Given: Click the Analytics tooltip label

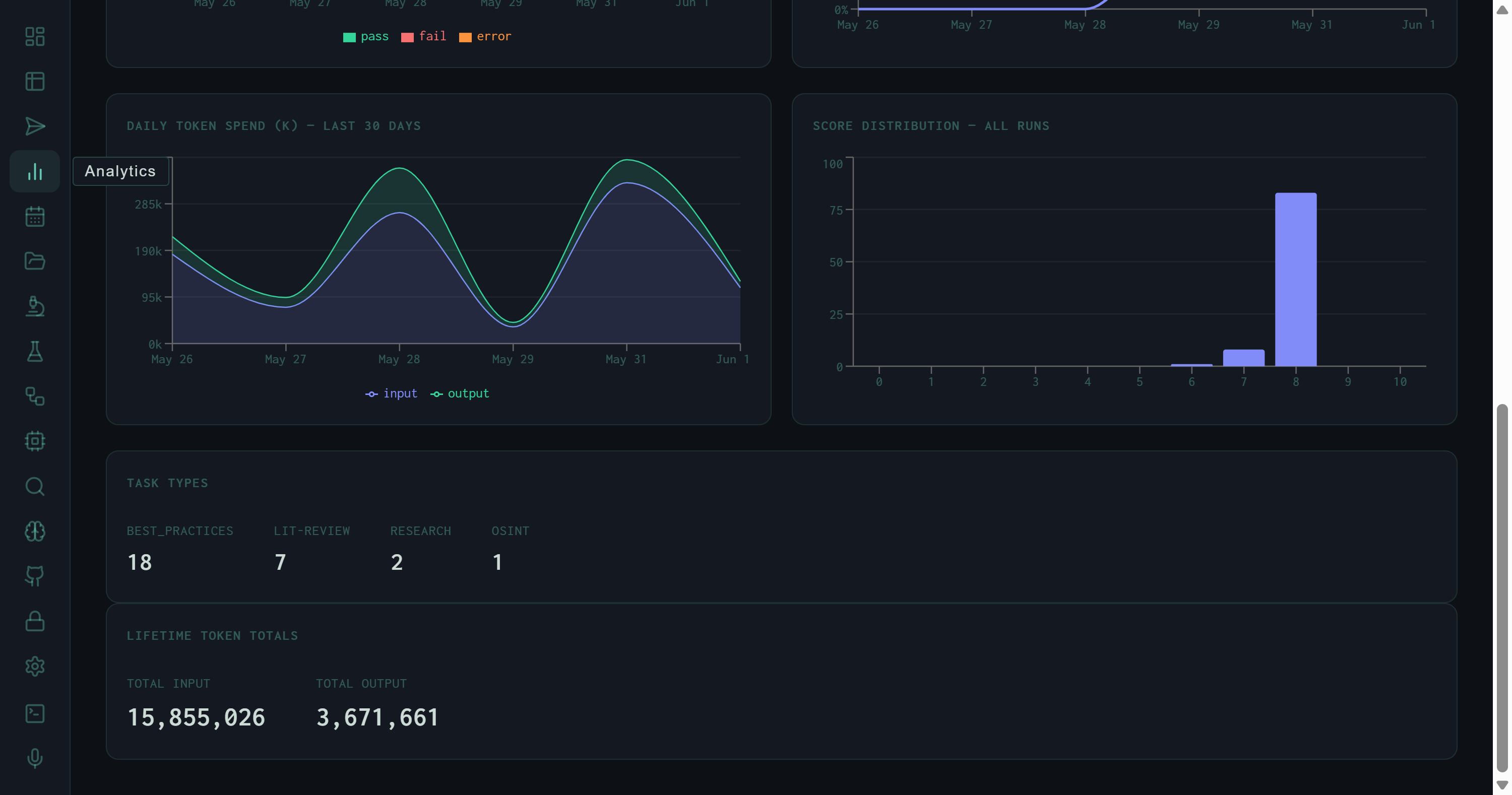Looking at the screenshot, I should coord(120,171).
